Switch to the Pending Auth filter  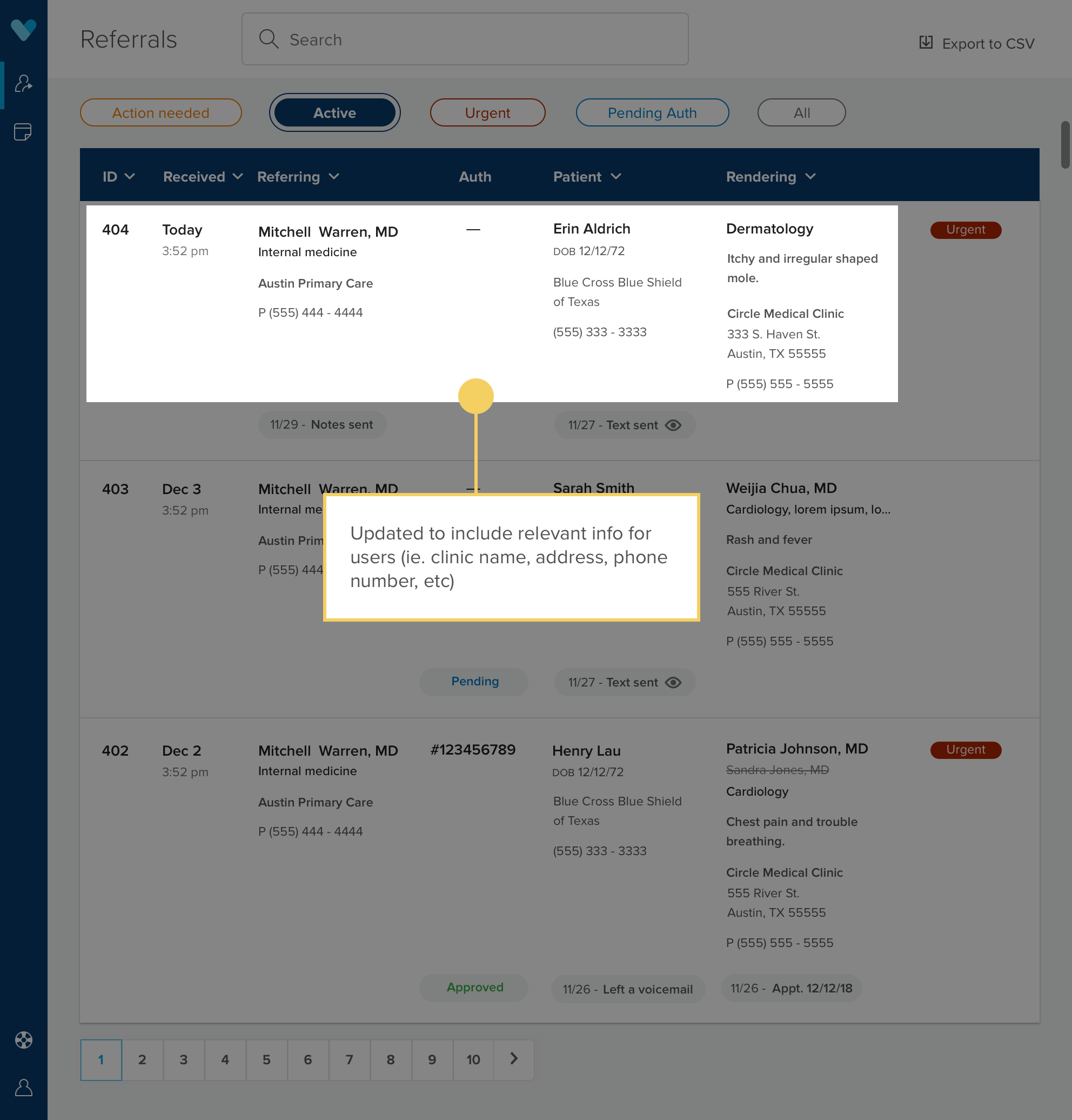(x=652, y=112)
